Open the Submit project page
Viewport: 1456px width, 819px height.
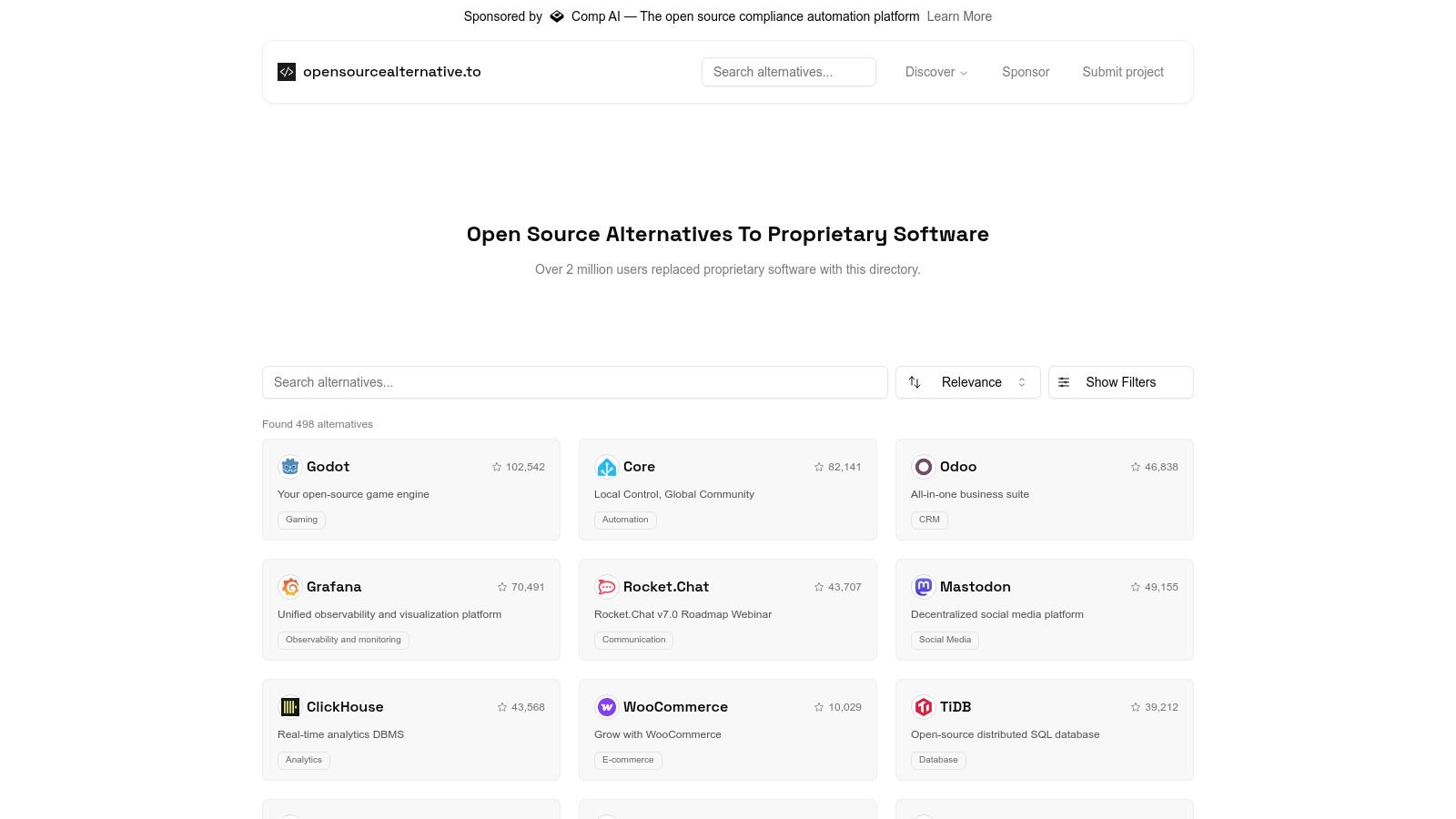click(x=1122, y=72)
